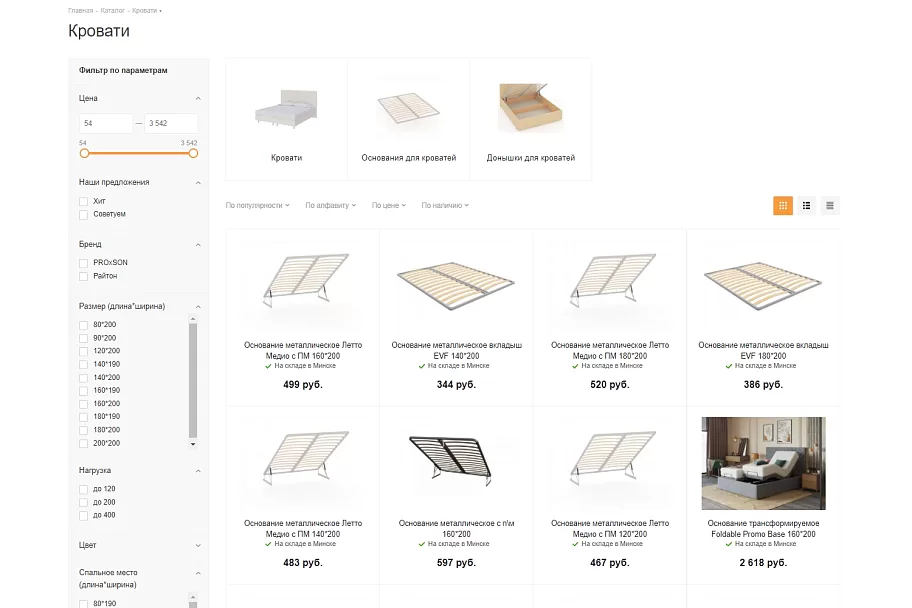Open Донышки для кроватей link text

[x=530, y=158]
